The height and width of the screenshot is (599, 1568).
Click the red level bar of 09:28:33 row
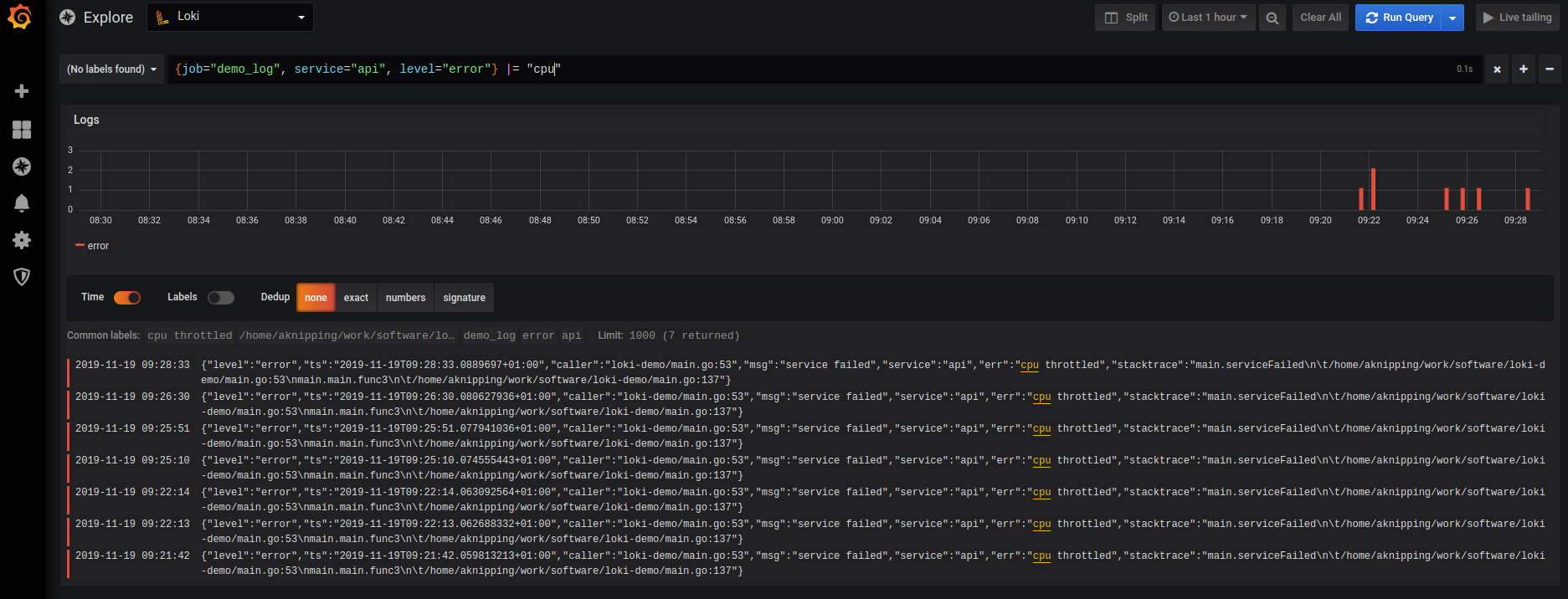[x=69, y=372]
